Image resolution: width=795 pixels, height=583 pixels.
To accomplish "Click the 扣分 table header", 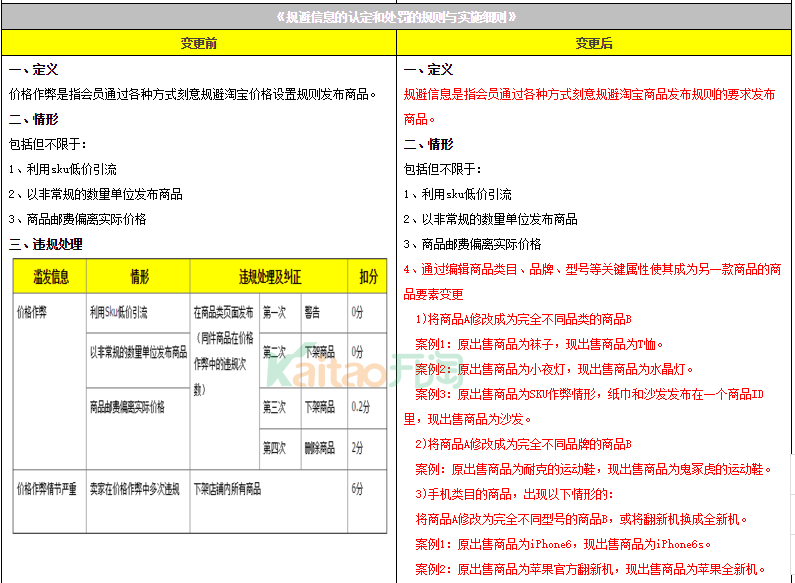I will [x=368, y=277].
